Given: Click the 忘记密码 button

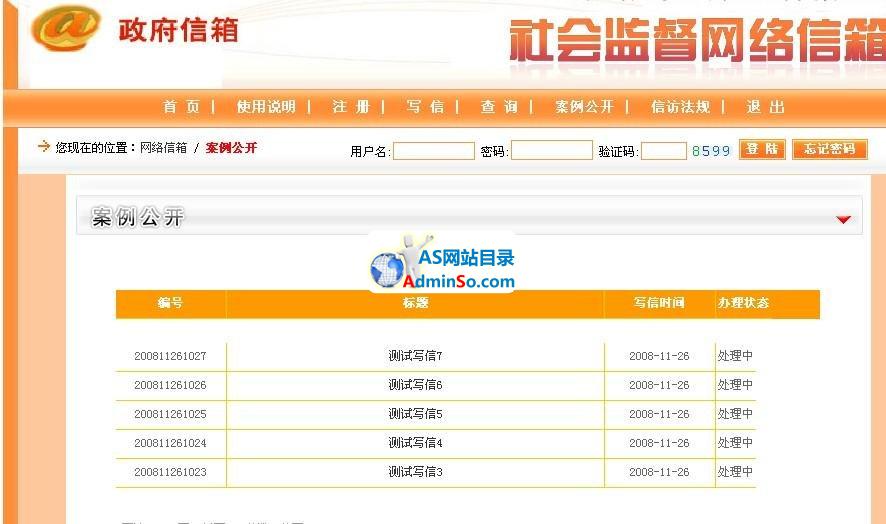Looking at the screenshot, I should tap(829, 149).
